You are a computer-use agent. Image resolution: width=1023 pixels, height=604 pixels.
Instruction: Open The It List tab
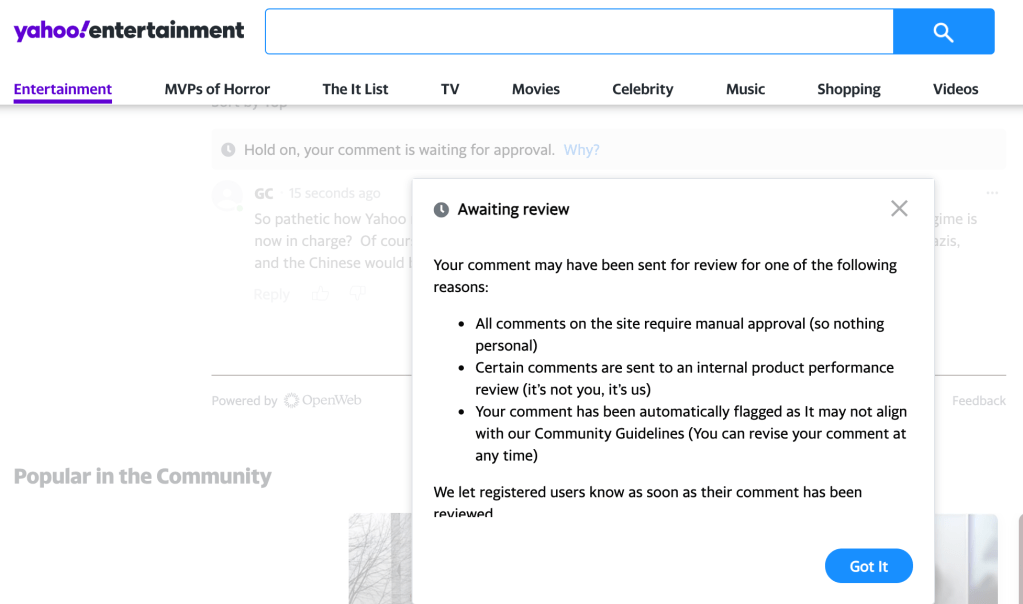[355, 89]
